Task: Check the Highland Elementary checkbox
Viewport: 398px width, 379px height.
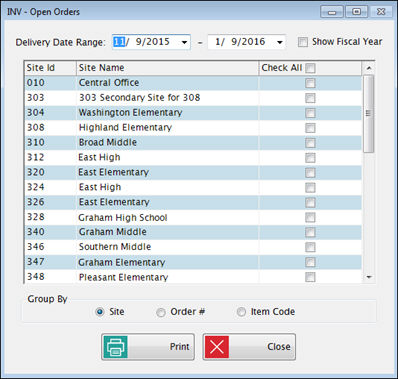Action: [310, 128]
